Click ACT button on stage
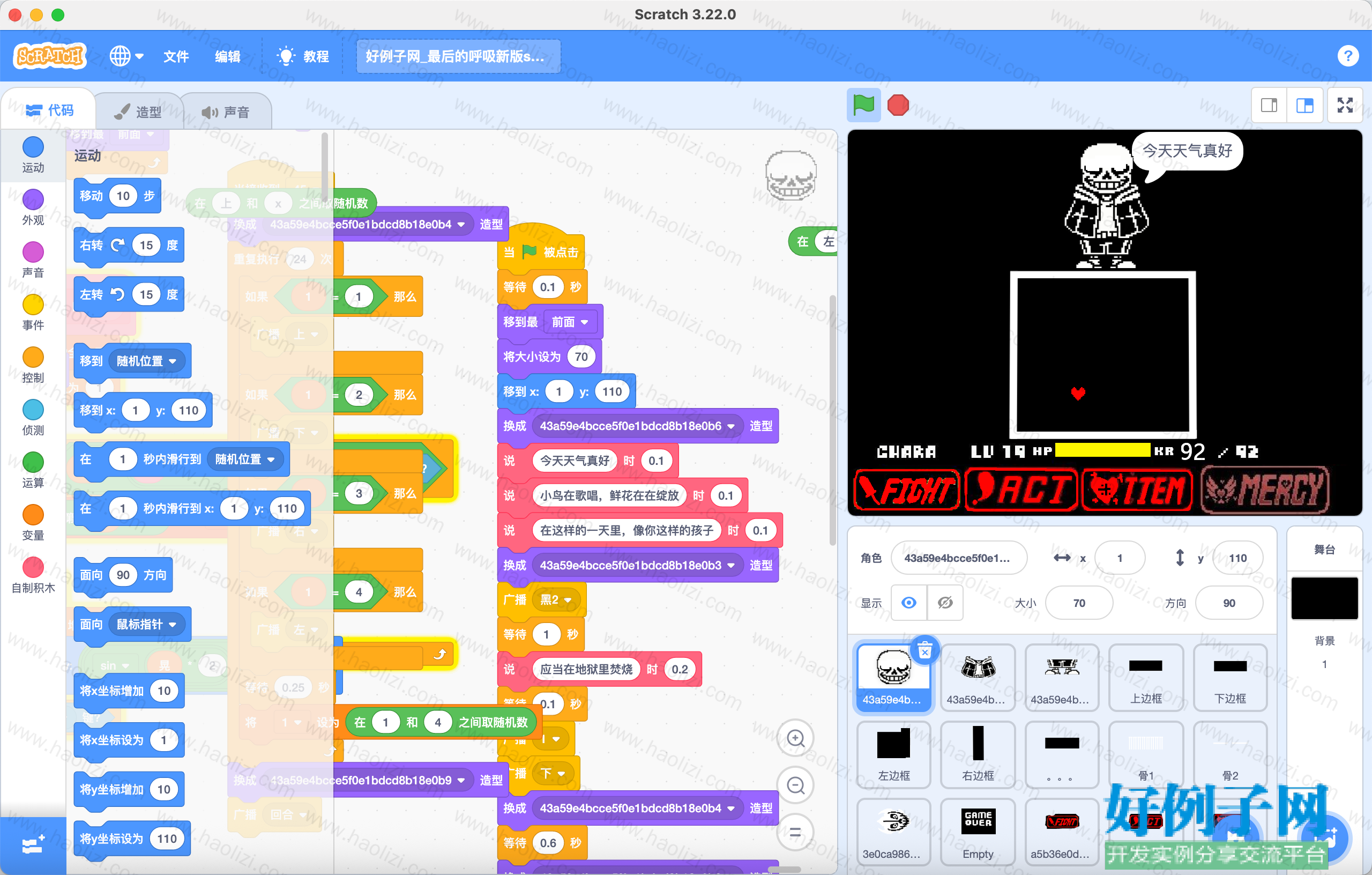Viewport: 1372px width, 875px height. pyautogui.click(x=1021, y=490)
